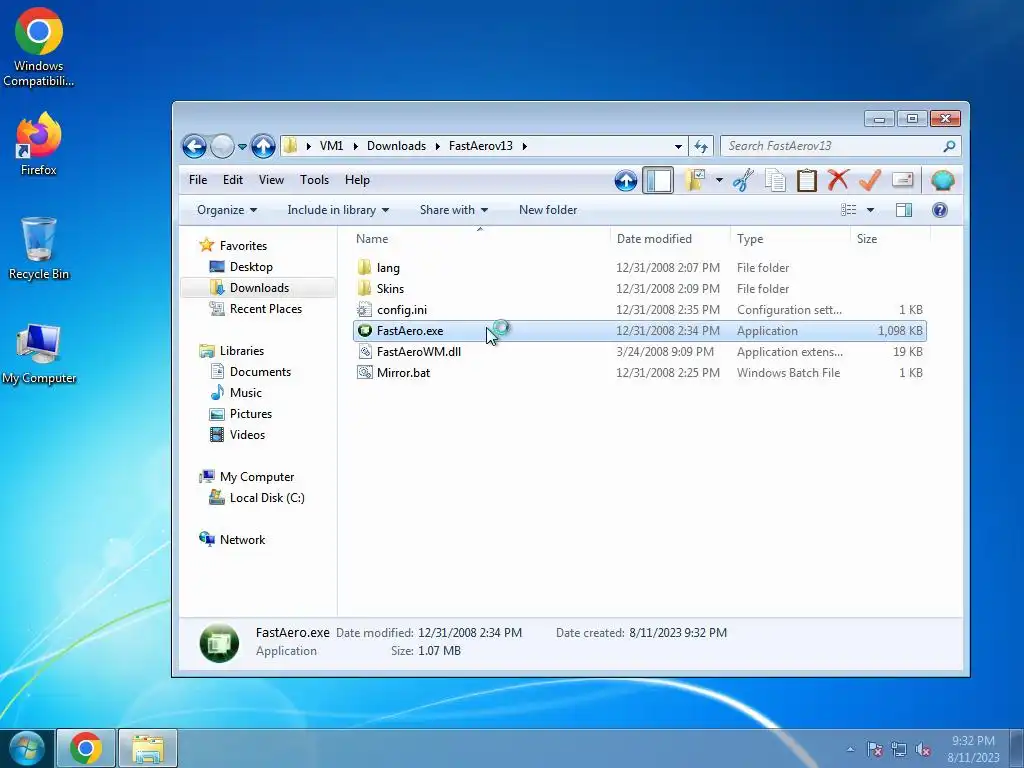Open Classic Shell settings shell icon
Viewport: 1024px width, 768px height.
[x=942, y=180]
